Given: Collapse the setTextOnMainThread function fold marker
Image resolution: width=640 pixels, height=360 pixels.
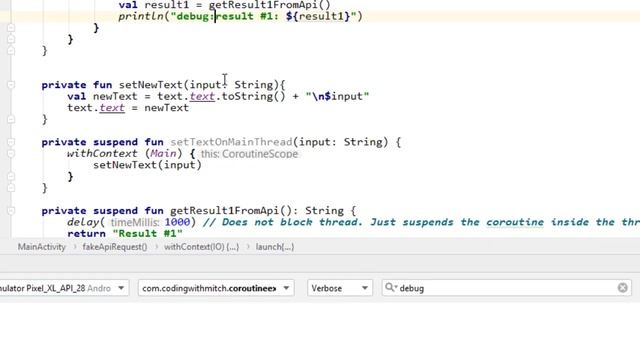Looking at the screenshot, I should click(x=11, y=142).
